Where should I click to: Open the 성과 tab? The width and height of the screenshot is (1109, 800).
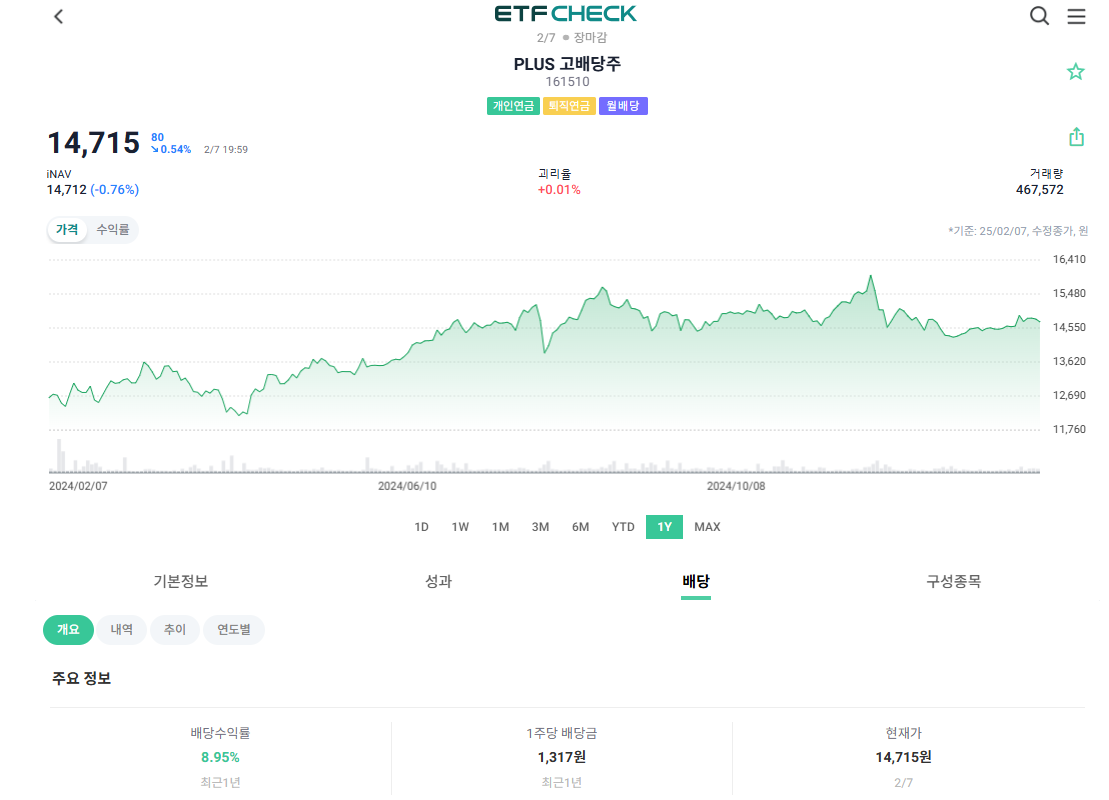pos(439,581)
